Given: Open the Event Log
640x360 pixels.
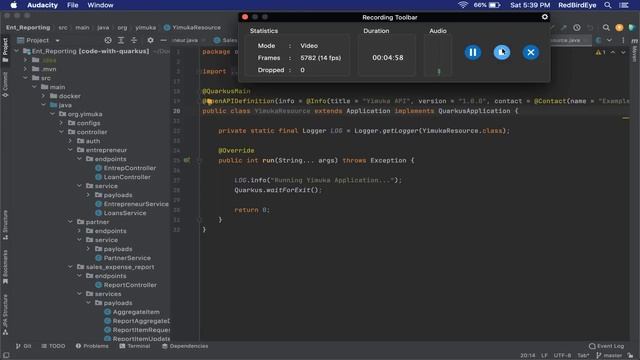Looking at the screenshot, I should pyautogui.click(x=607, y=346).
